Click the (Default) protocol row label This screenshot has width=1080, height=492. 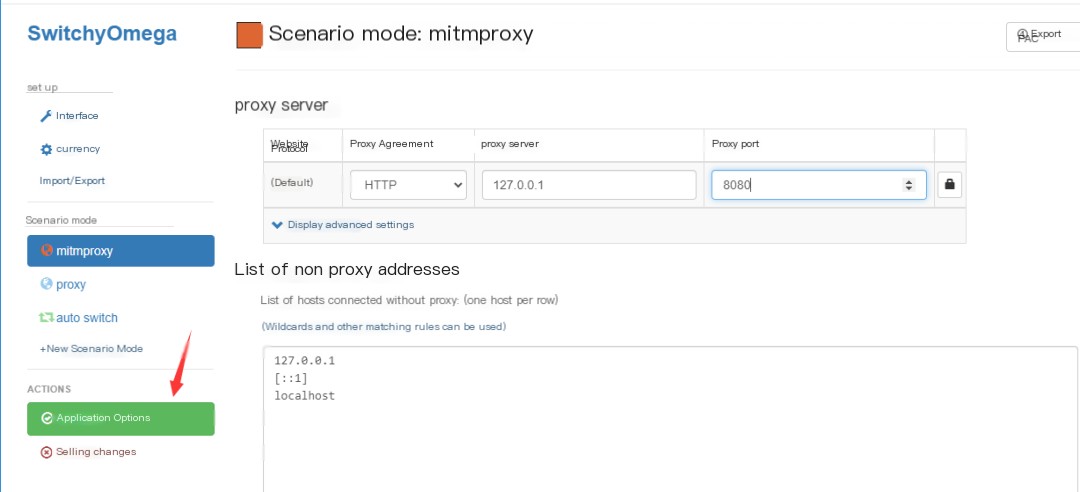tap(292, 183)
